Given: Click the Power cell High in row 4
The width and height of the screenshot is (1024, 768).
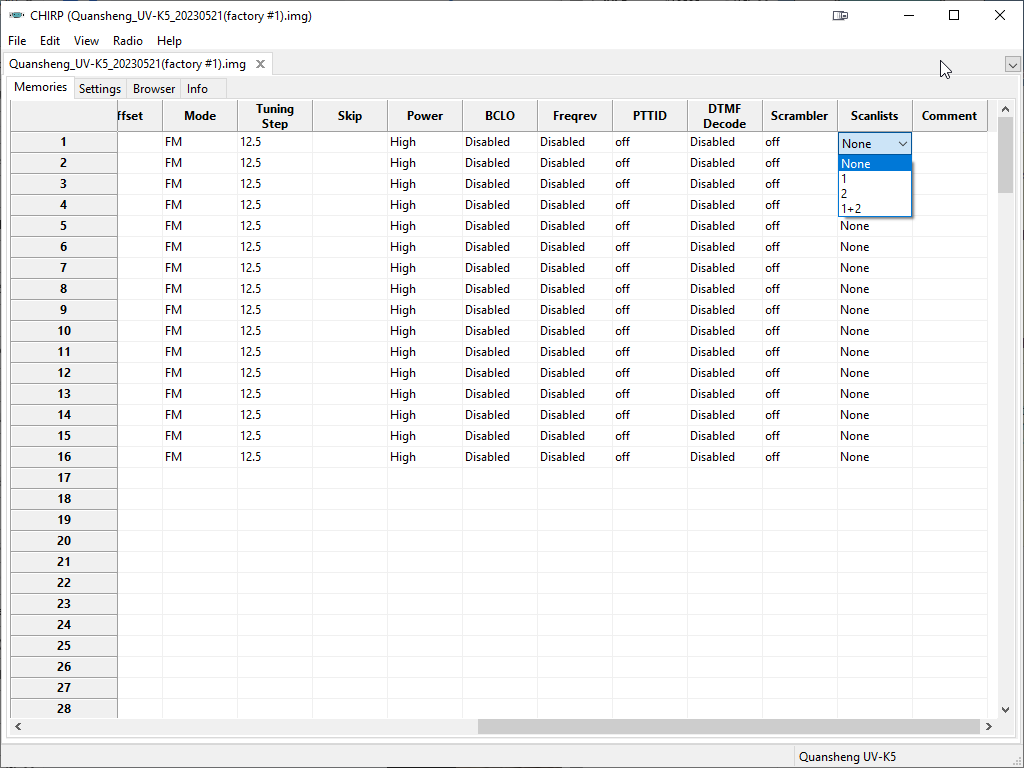Looking at the screenshot, I should coord(425,204).
